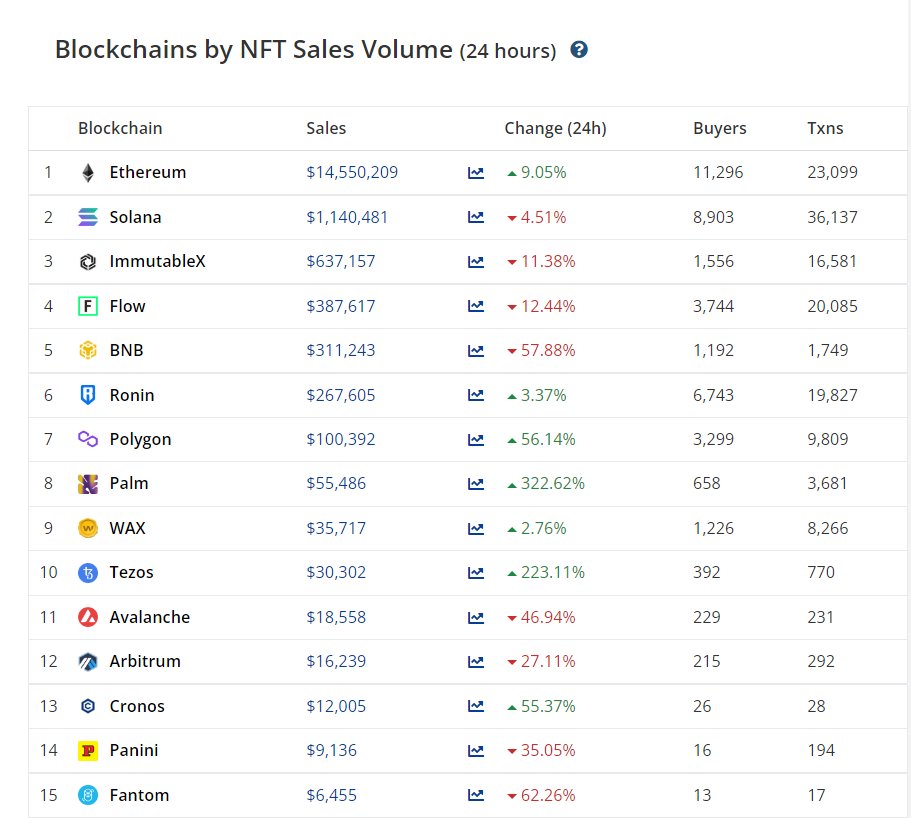
Task: Open the Panini blockchain link
Action: (x=134, y=751)
